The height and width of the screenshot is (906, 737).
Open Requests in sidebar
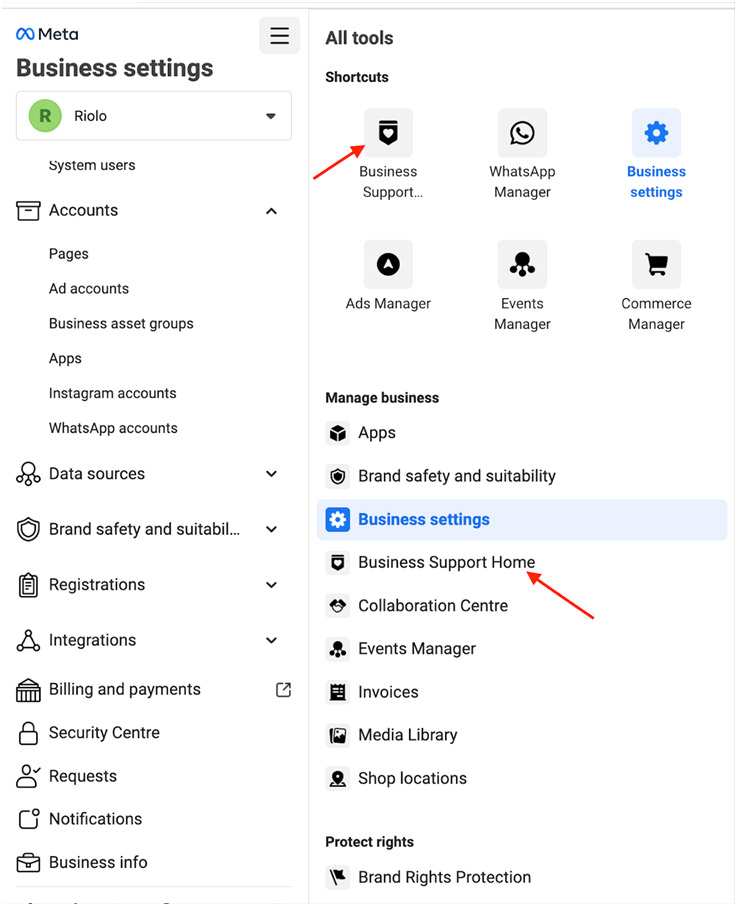[83, 776]
